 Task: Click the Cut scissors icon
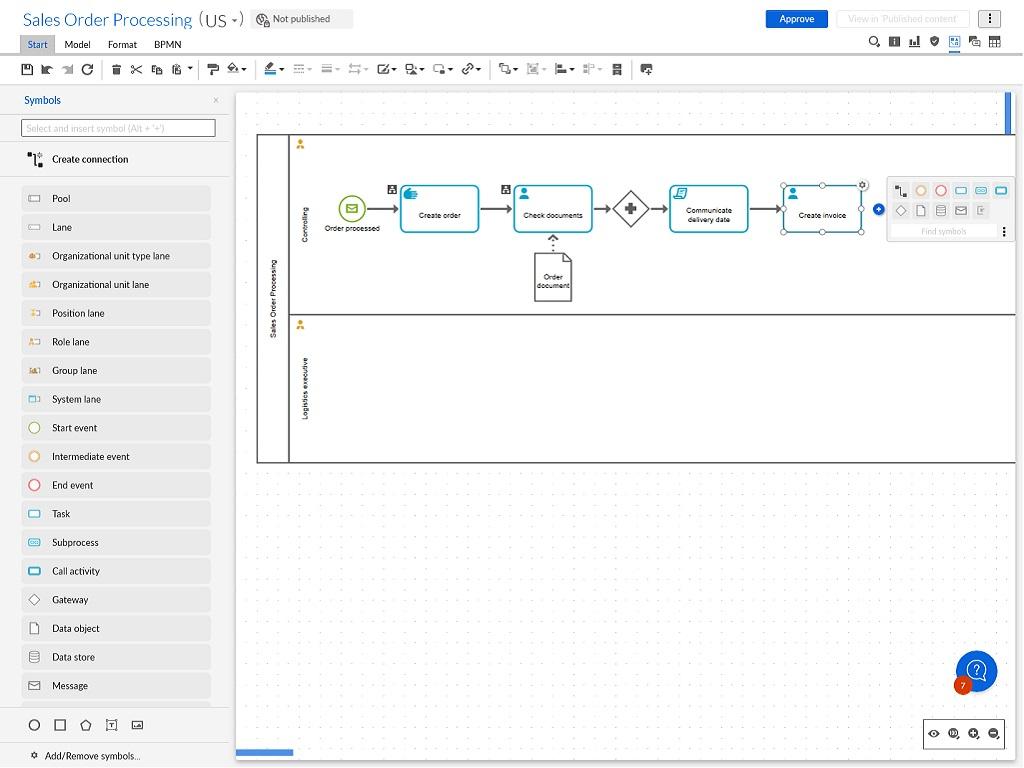coord(136,69)
